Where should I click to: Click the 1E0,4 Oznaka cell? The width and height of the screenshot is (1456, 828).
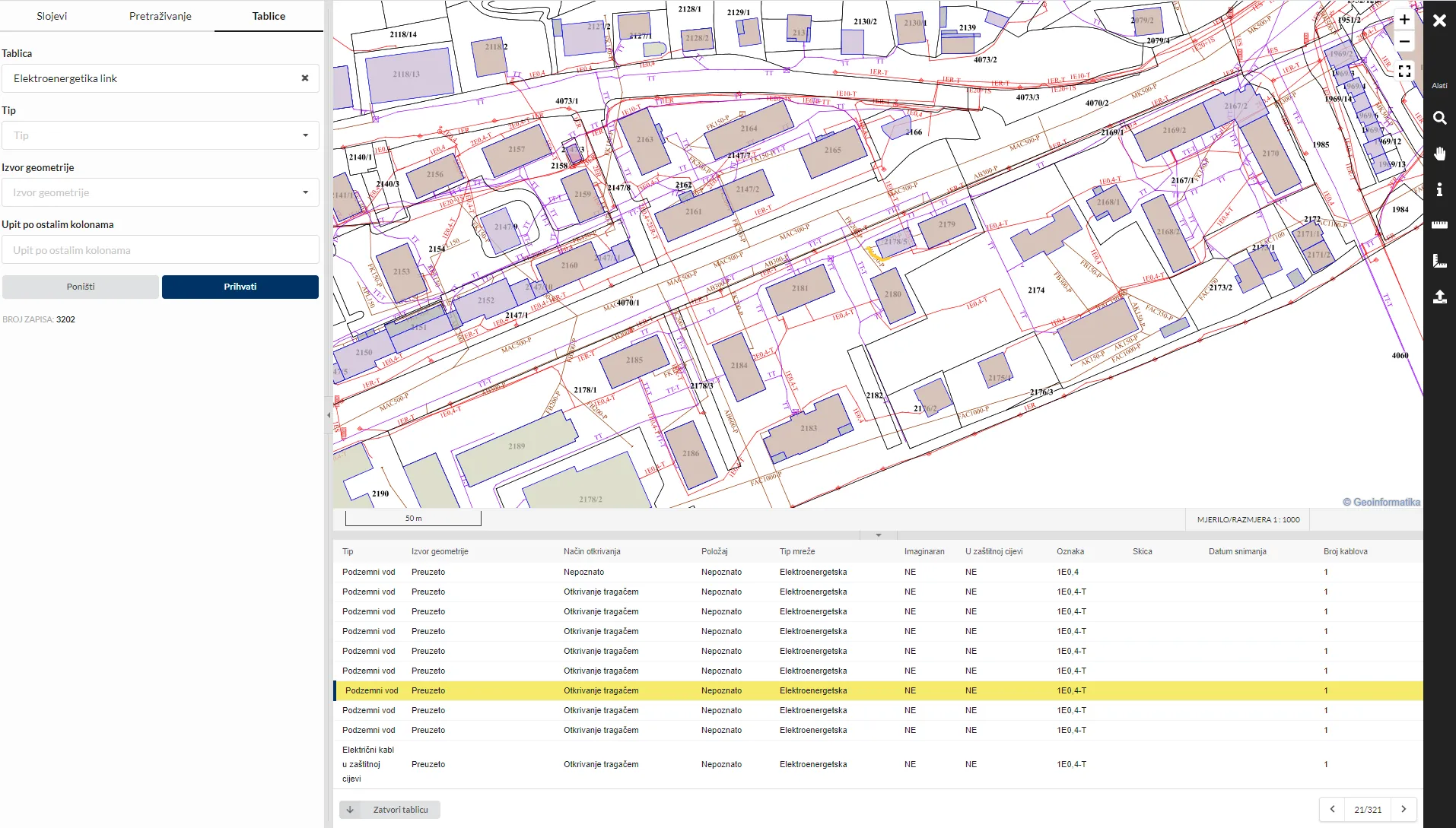[1067, 572]
